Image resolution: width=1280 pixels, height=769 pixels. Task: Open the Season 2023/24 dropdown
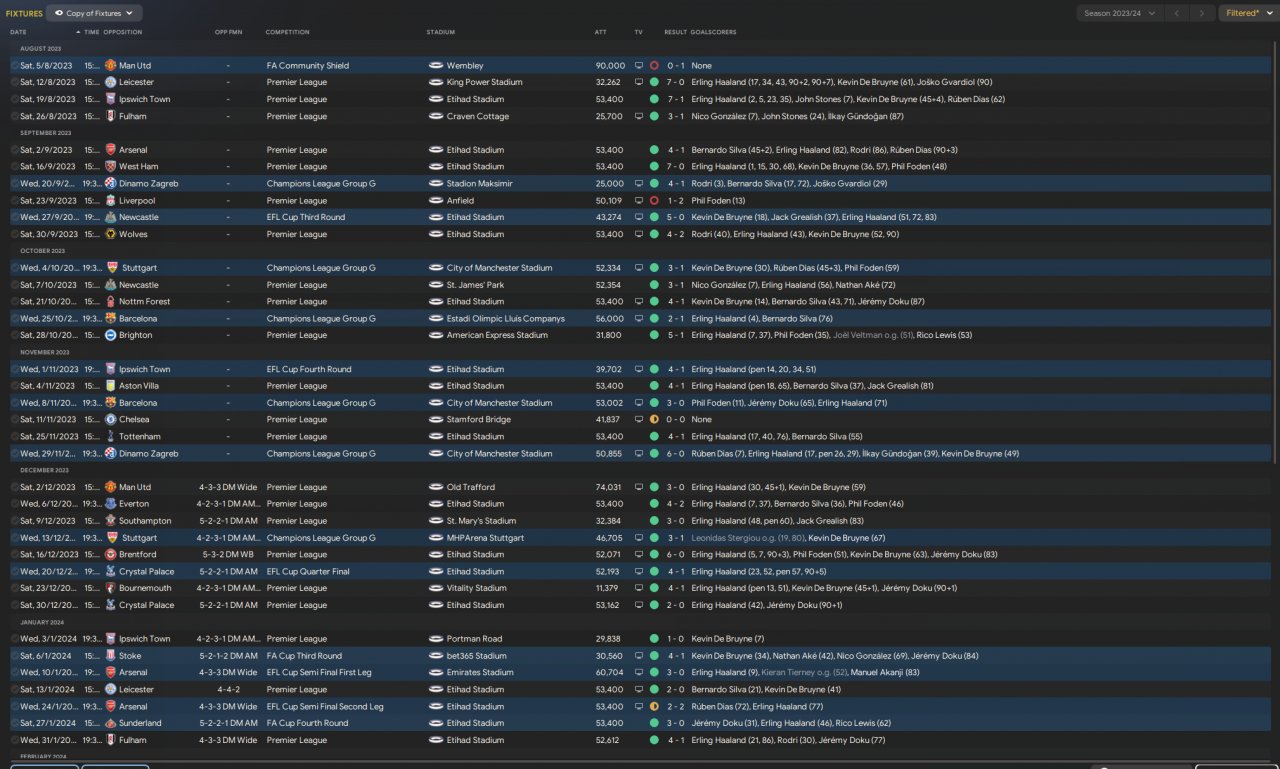point(1119,13)
